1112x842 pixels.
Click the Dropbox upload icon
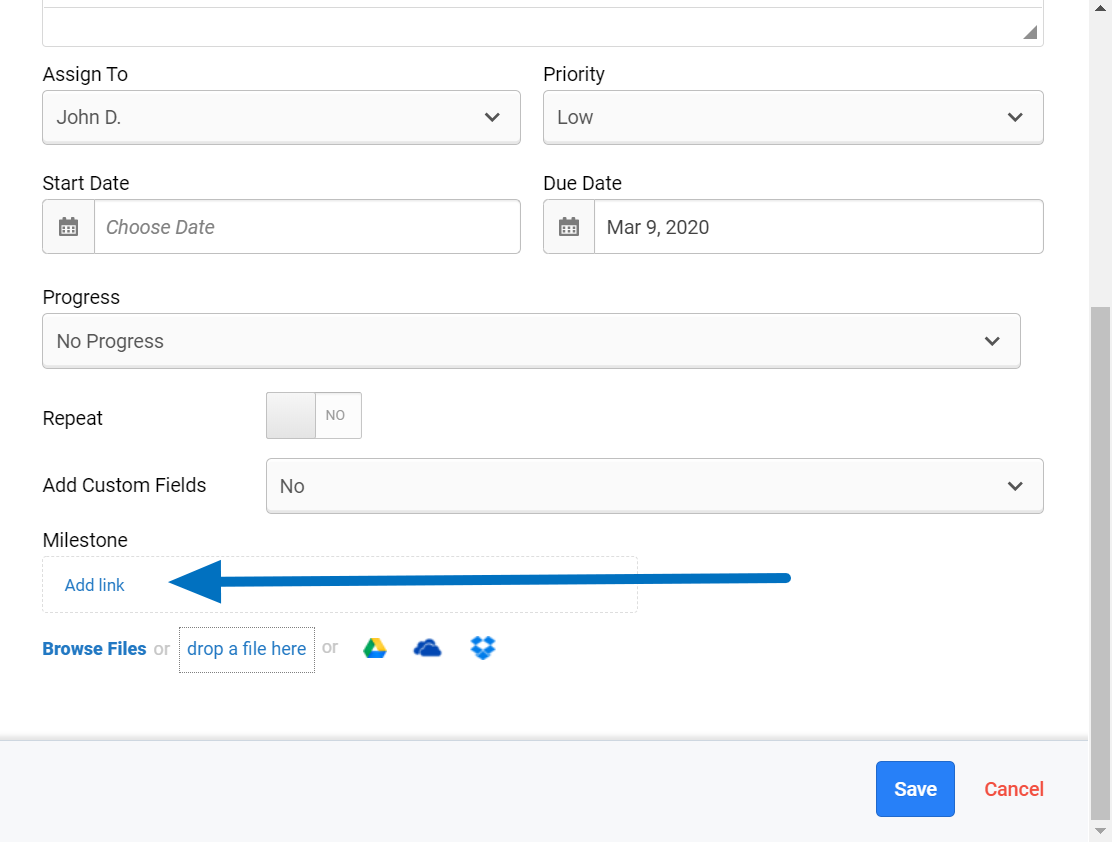[x=483, y=648]
